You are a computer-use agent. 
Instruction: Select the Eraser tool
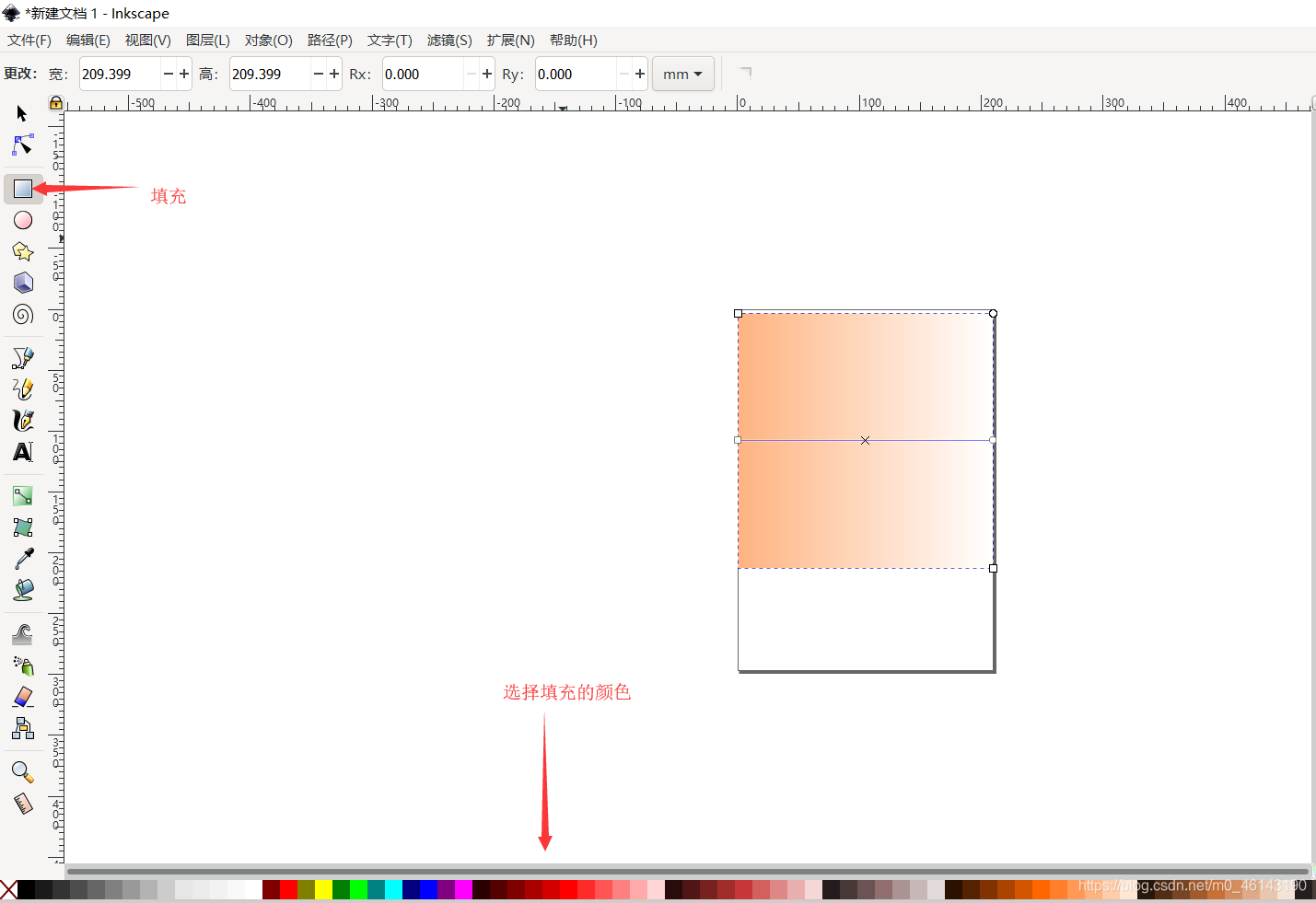(x=23, y=696)
